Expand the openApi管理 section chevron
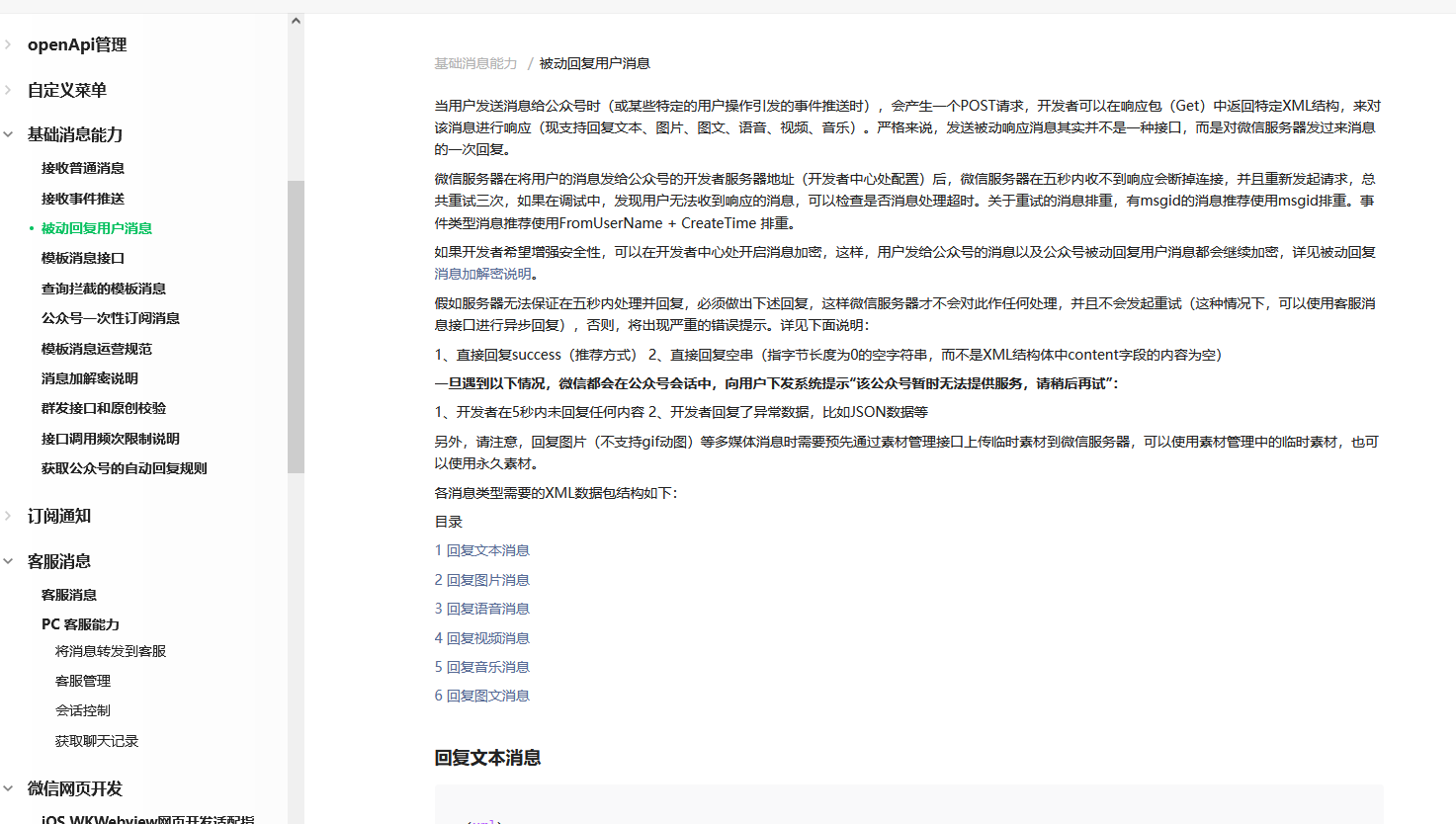1456x824 pixels. 8,44
